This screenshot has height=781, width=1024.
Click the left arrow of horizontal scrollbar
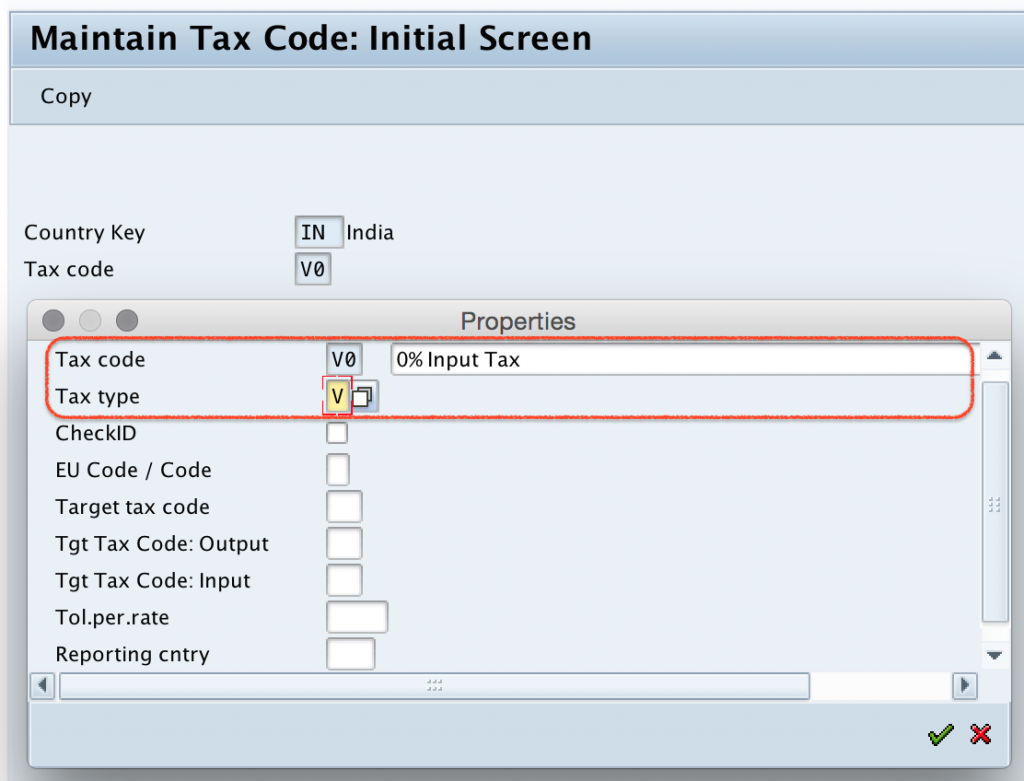[41, 686]
